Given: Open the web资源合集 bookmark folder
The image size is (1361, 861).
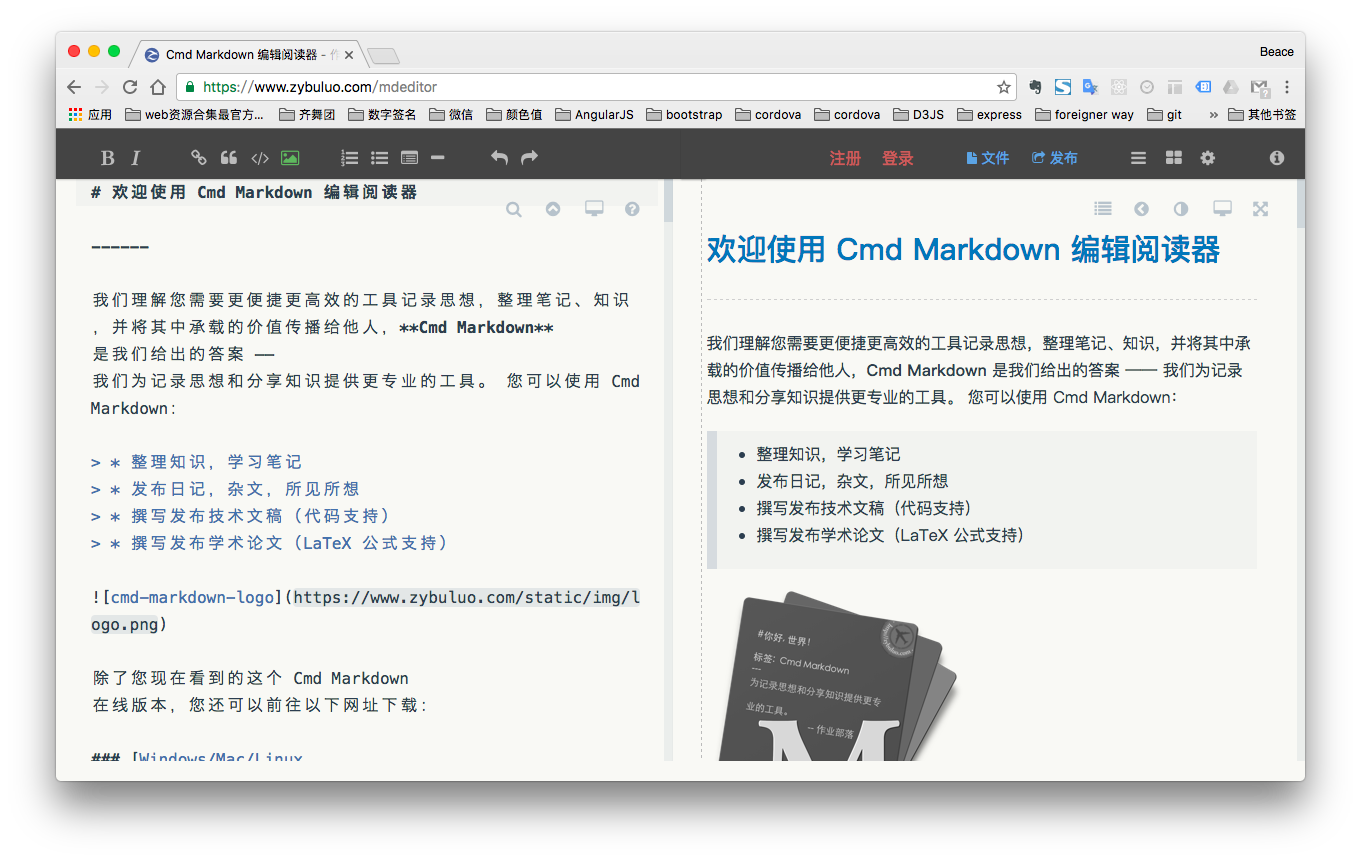Looking at the screenshot, I should point(195,114).
